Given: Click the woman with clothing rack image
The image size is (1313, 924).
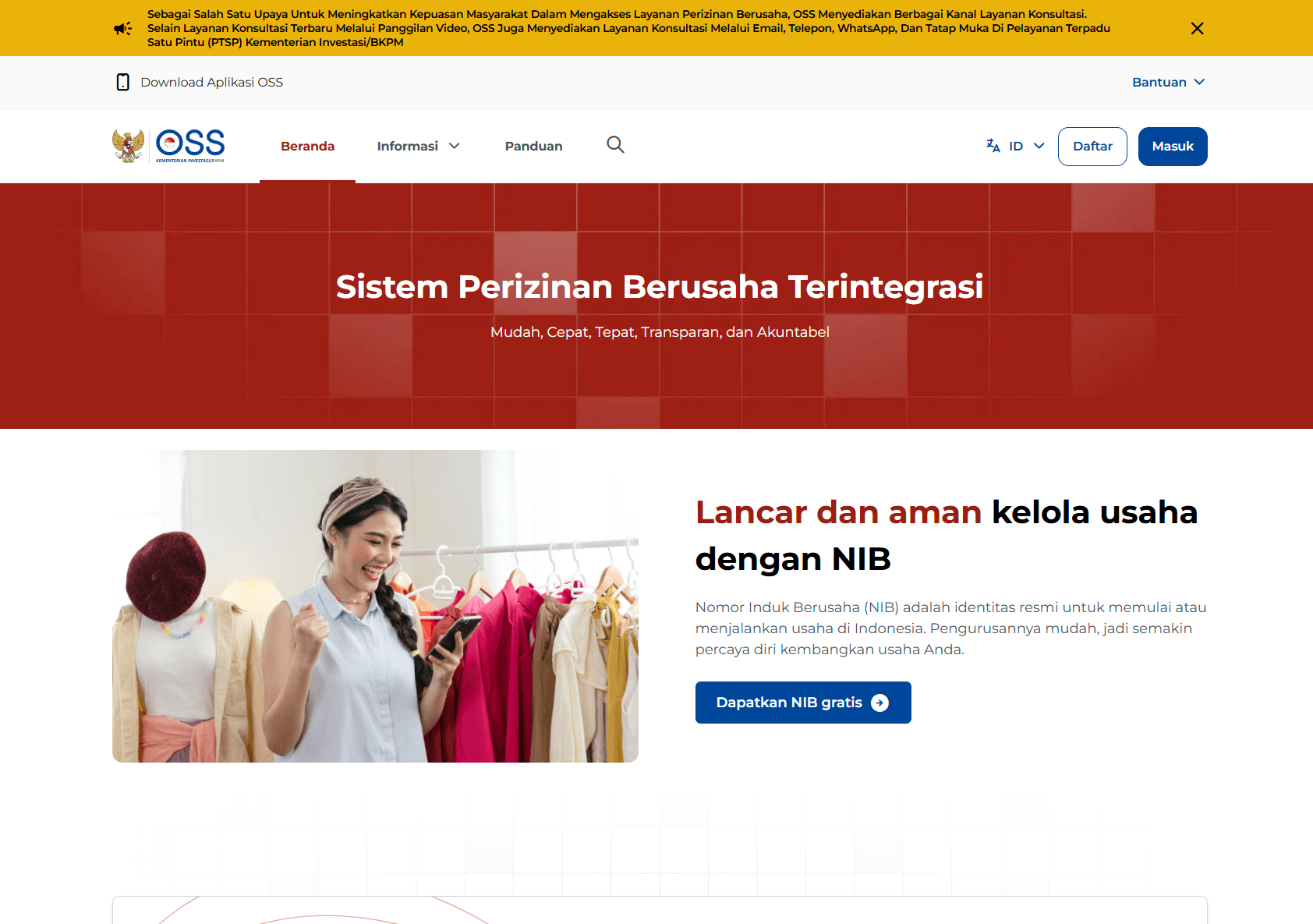Looking at the screenshot, I should coord(375,606).
